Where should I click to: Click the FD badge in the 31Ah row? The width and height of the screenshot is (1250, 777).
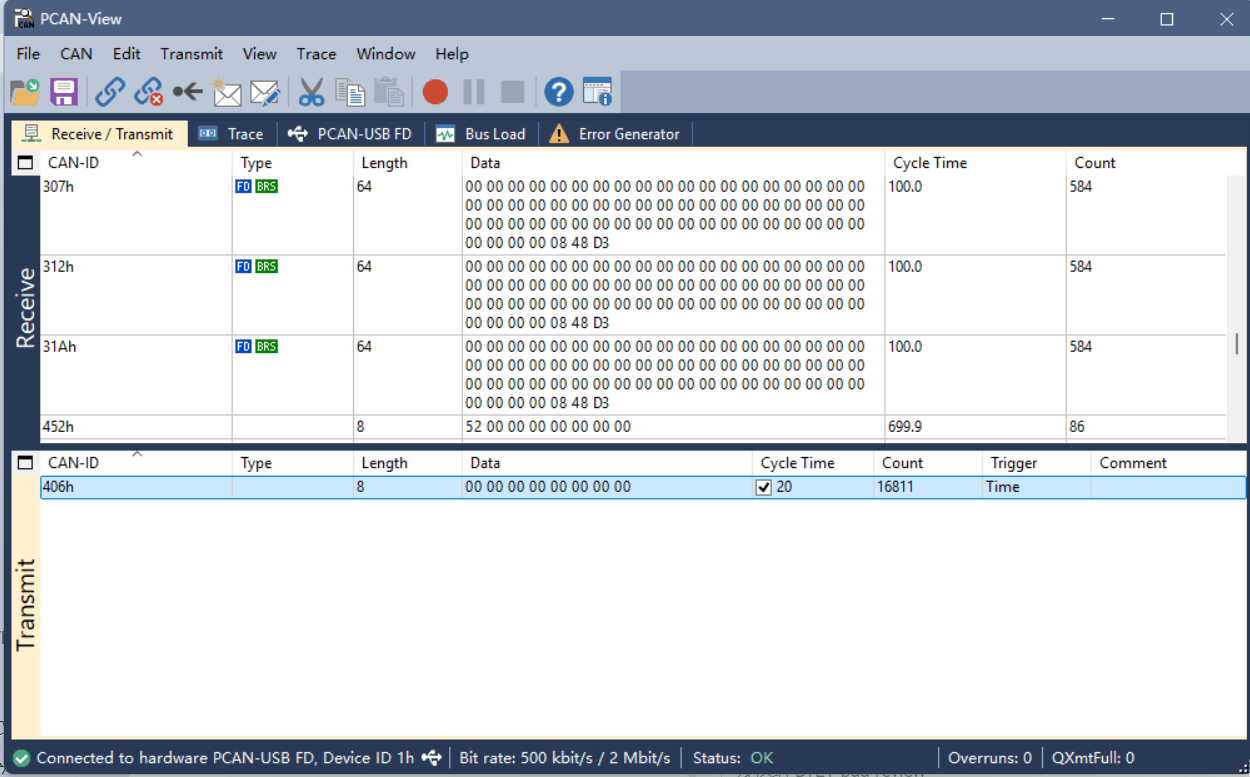[243, 347]
